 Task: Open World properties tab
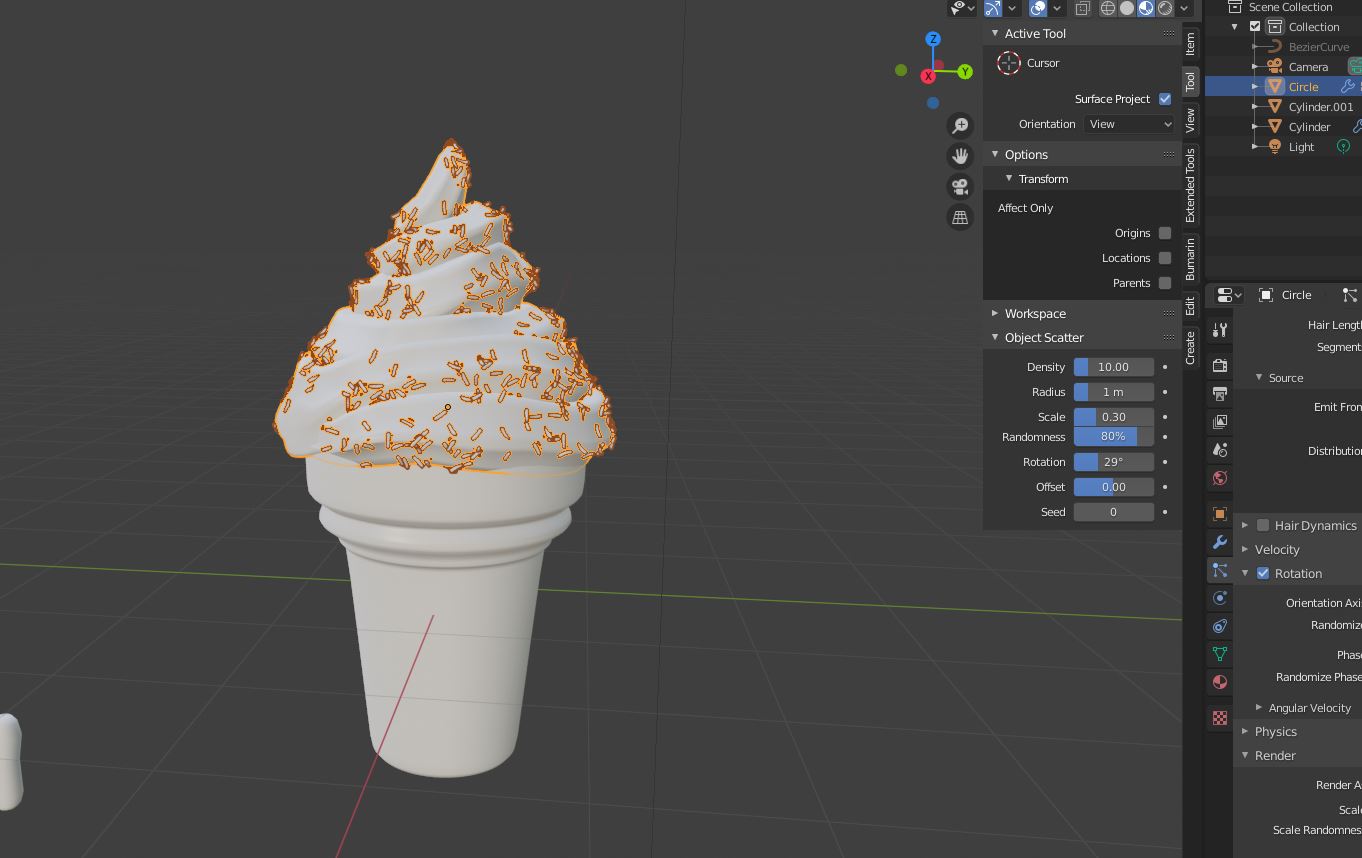(1220, 478)
